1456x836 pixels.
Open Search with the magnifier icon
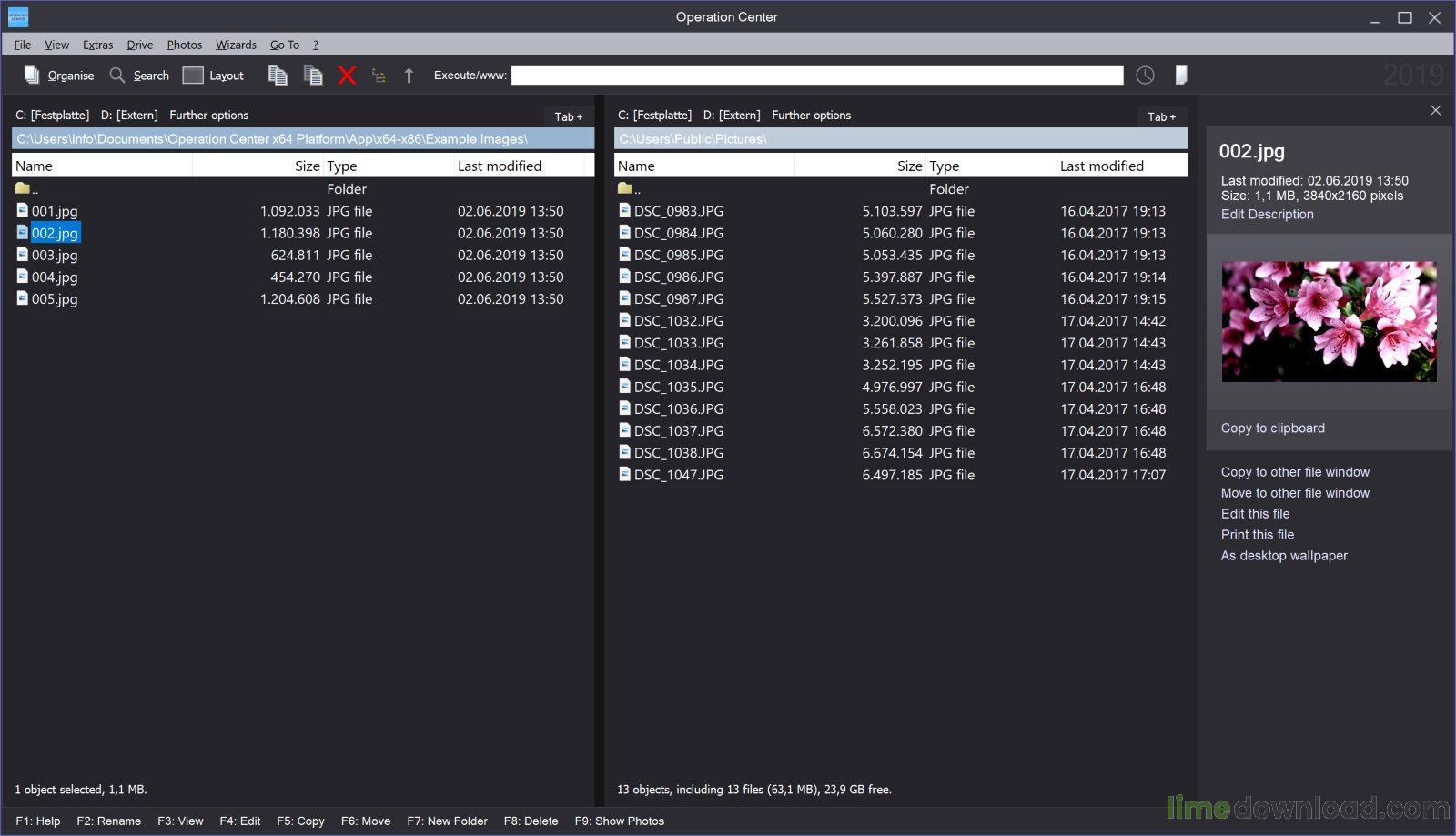coord(116,76)
